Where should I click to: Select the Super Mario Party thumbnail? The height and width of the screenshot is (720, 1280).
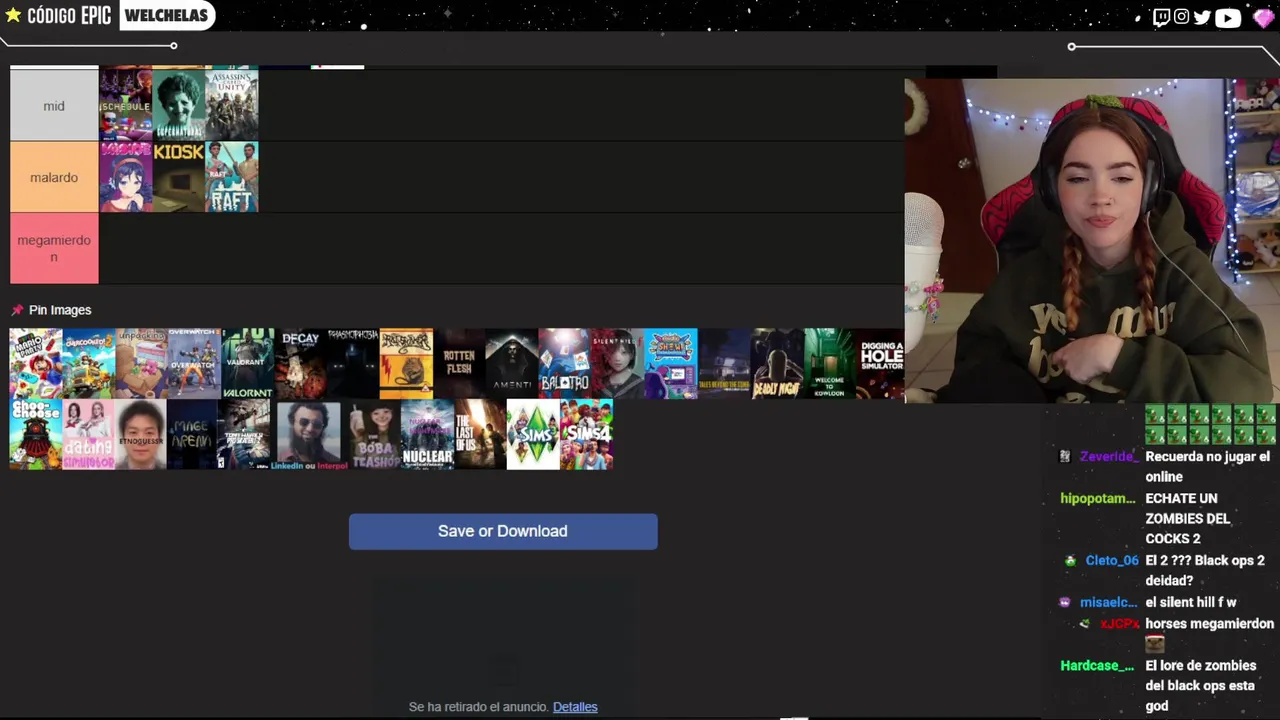(x=36, y=364)
